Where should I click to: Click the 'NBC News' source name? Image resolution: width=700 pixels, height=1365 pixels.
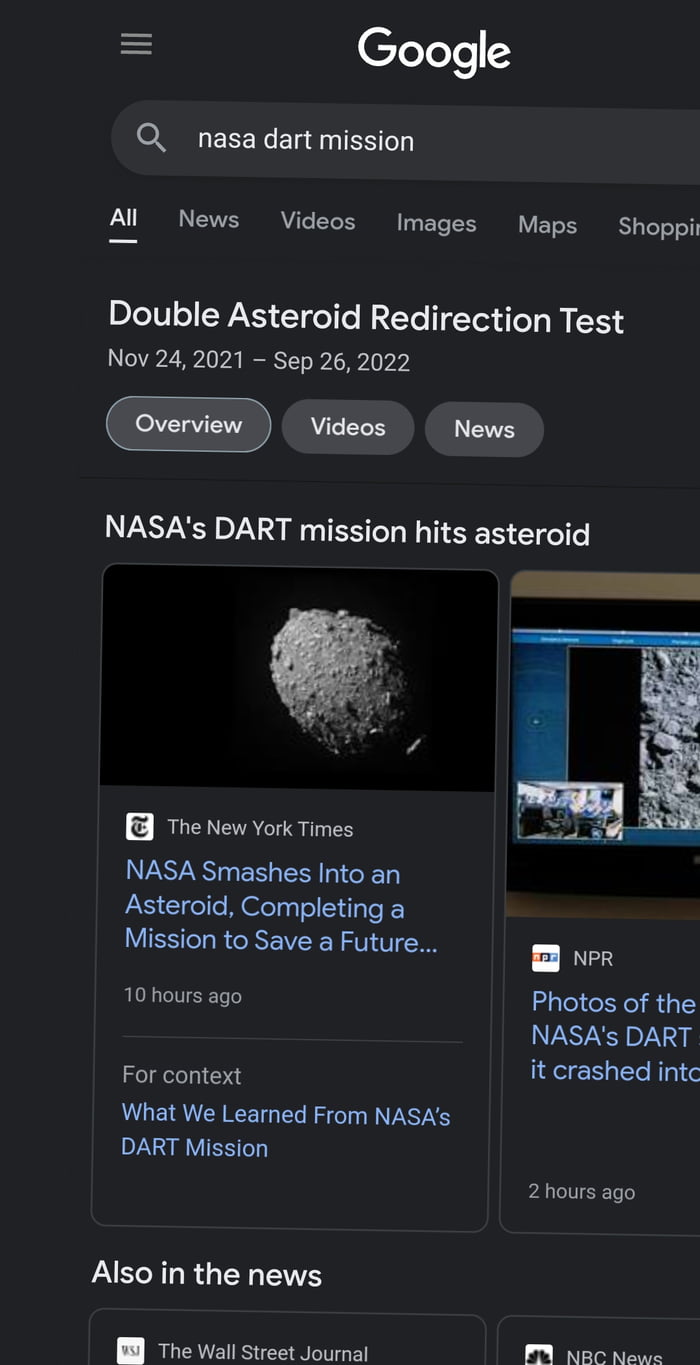[614, 1357]
